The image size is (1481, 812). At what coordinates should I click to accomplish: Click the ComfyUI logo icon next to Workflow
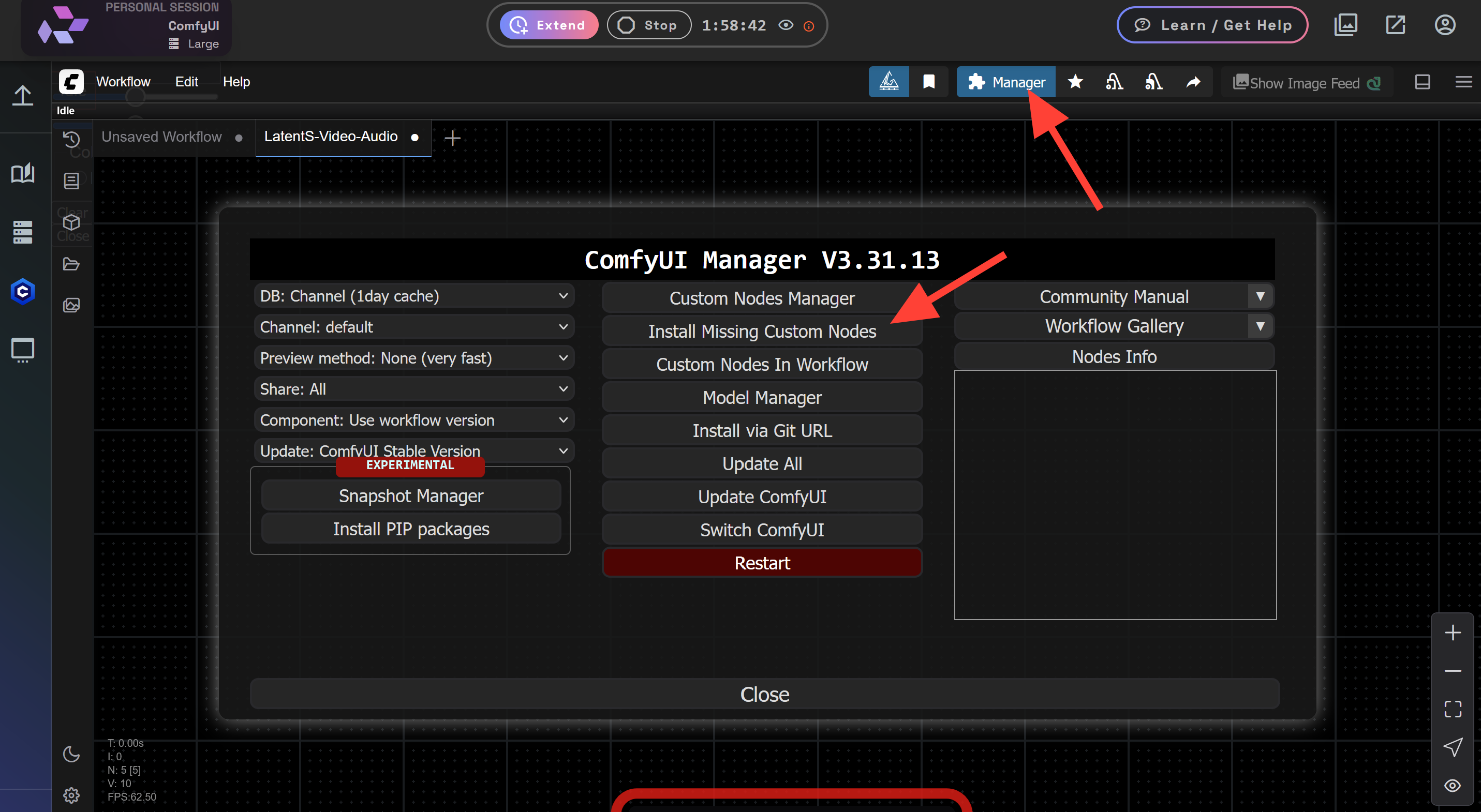71,82
